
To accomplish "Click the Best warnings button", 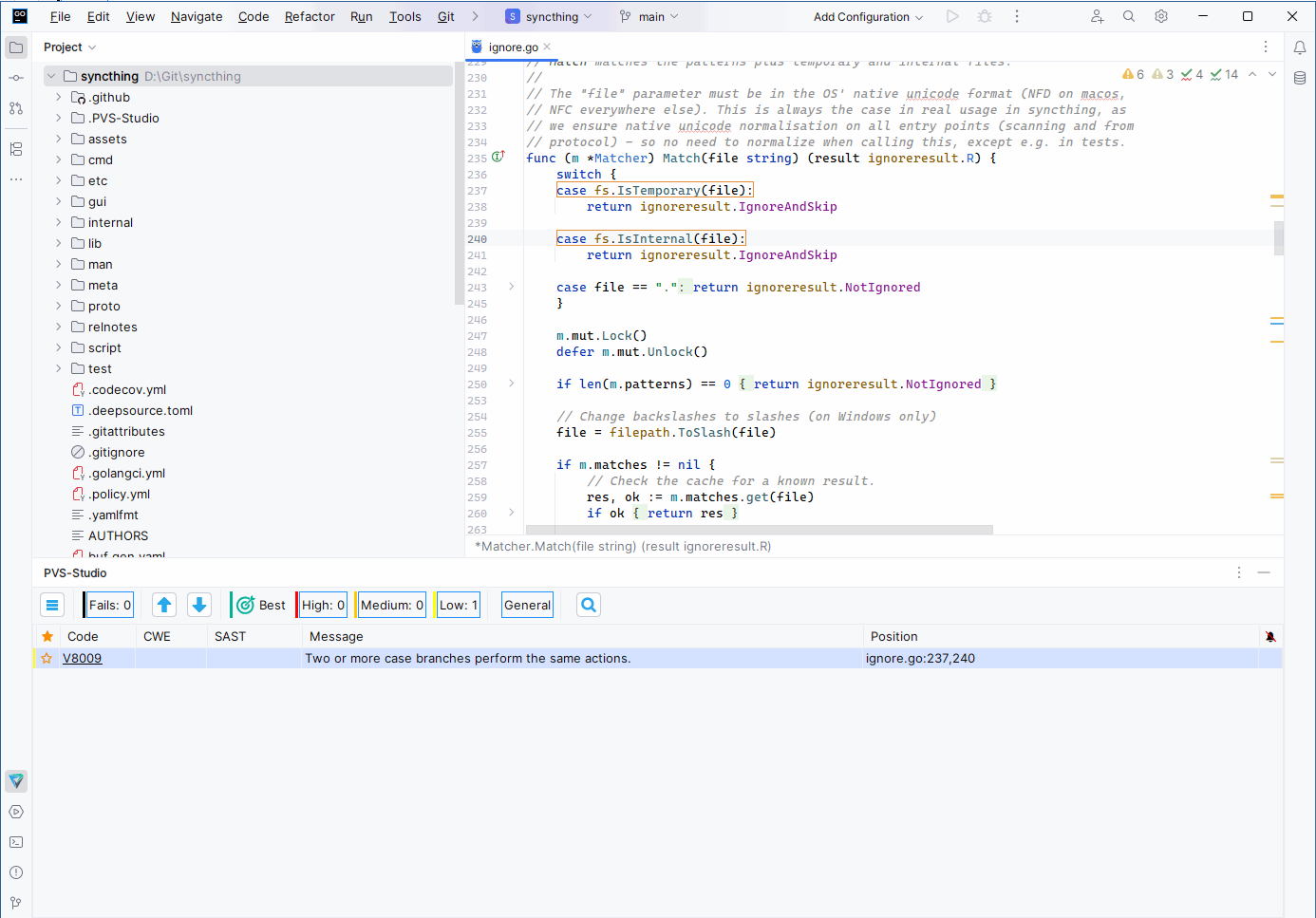I will 260,605.
